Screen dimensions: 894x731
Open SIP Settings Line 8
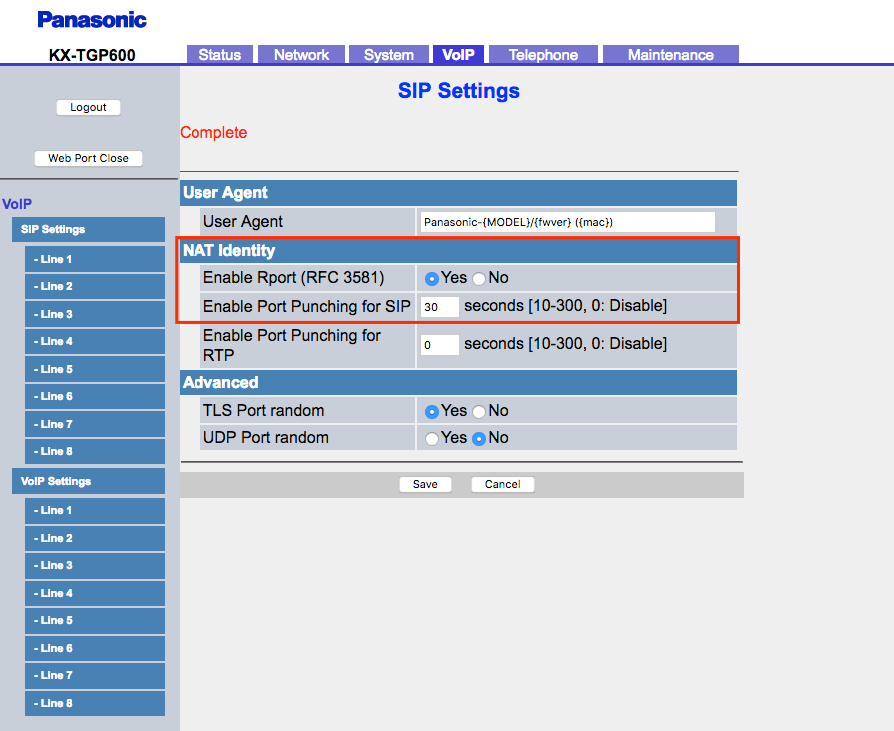point(95,451)
